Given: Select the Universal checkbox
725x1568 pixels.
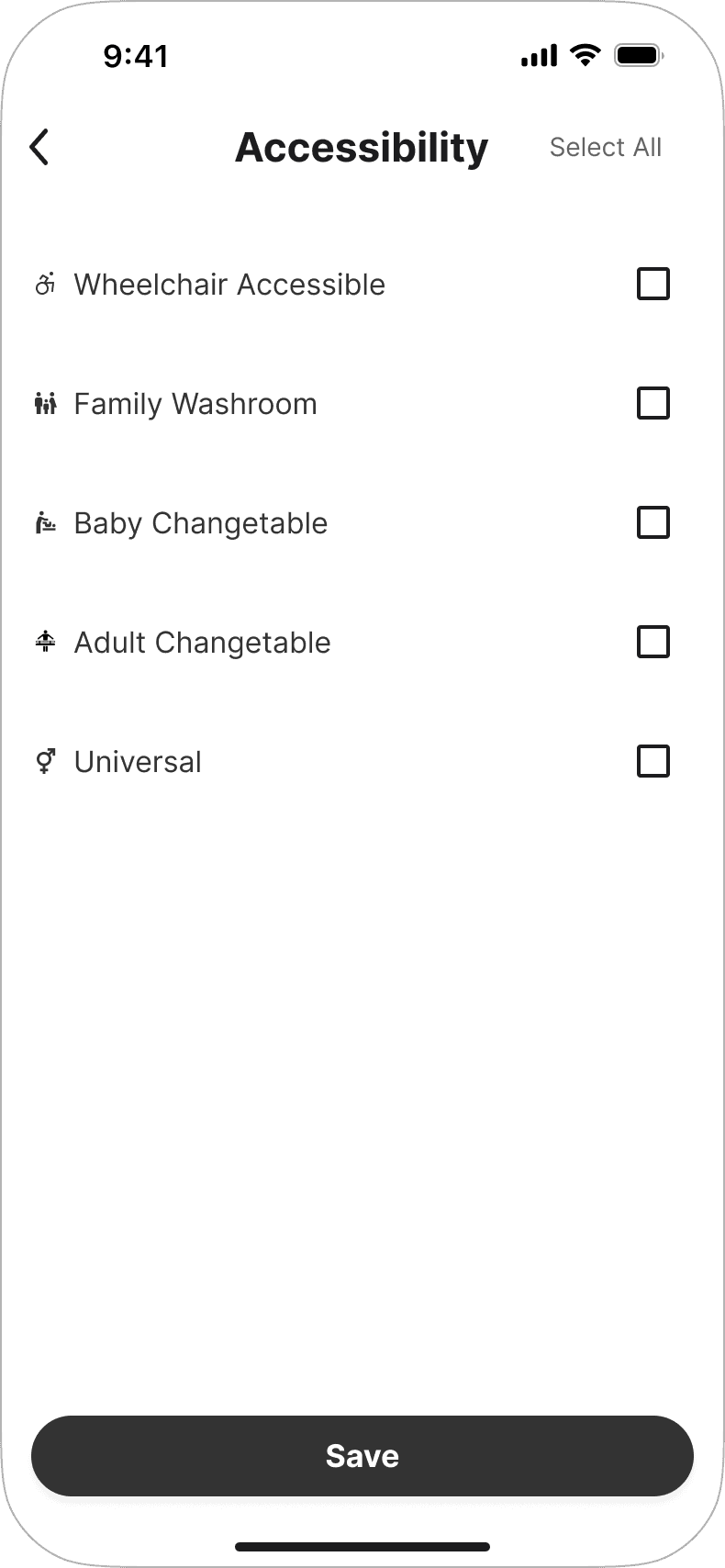Looking at the screenshot, I should [x=653, y=761].
